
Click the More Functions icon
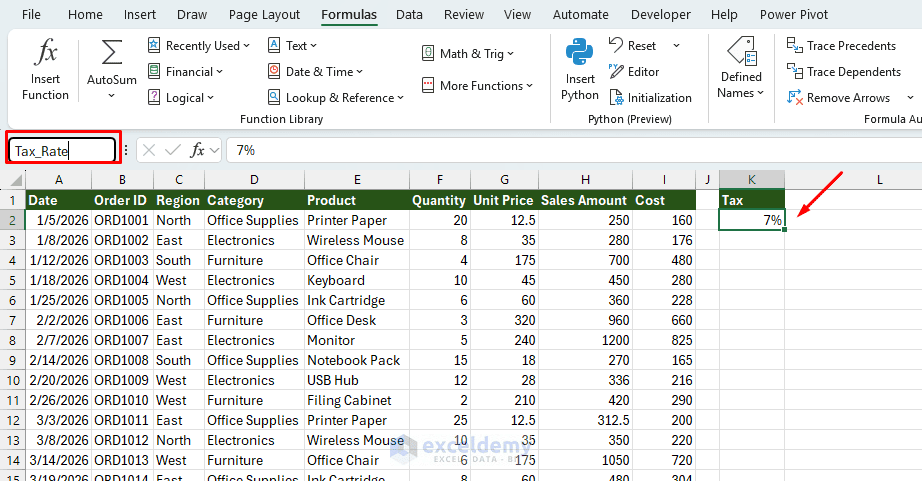pos(428,85)
